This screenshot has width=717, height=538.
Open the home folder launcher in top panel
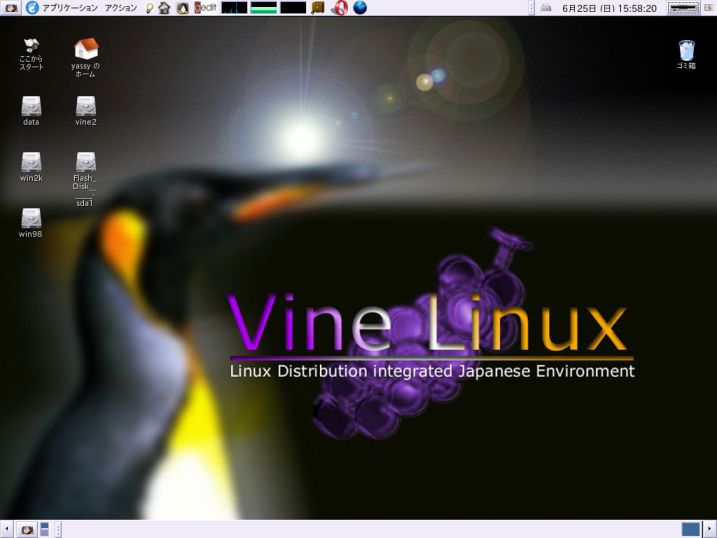coord(164,8)
